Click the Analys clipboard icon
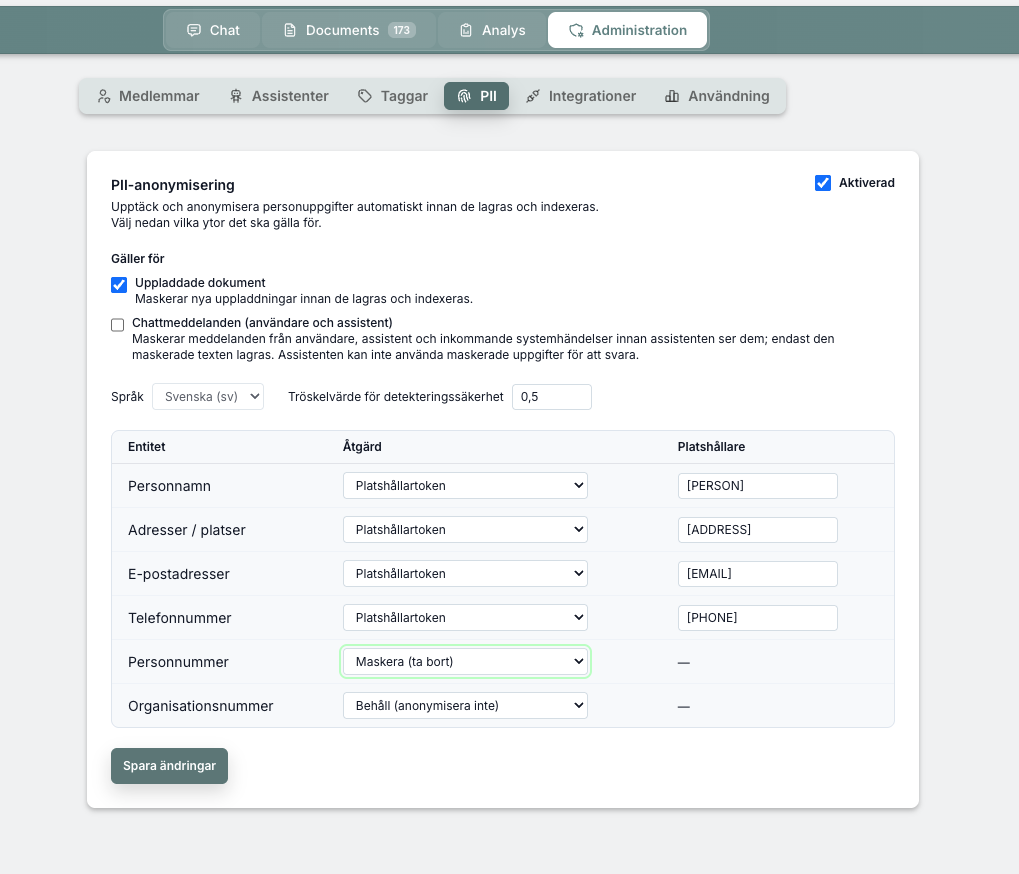This screenshot has height=874, width=1019. (466, 31)
